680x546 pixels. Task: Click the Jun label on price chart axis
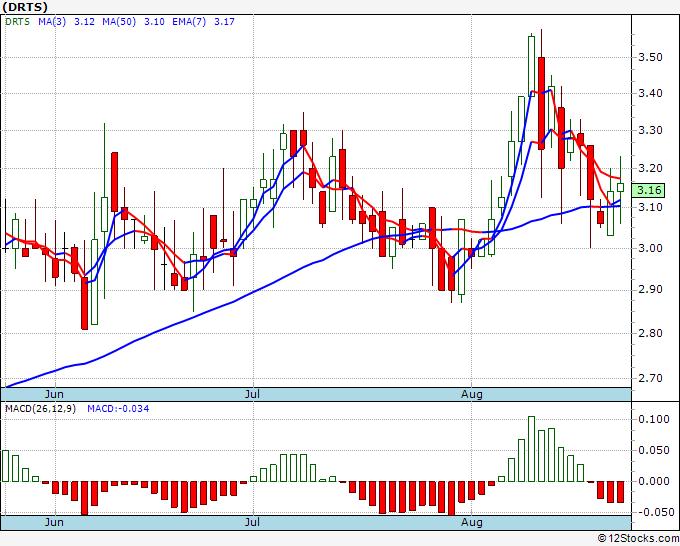point(54,395)
